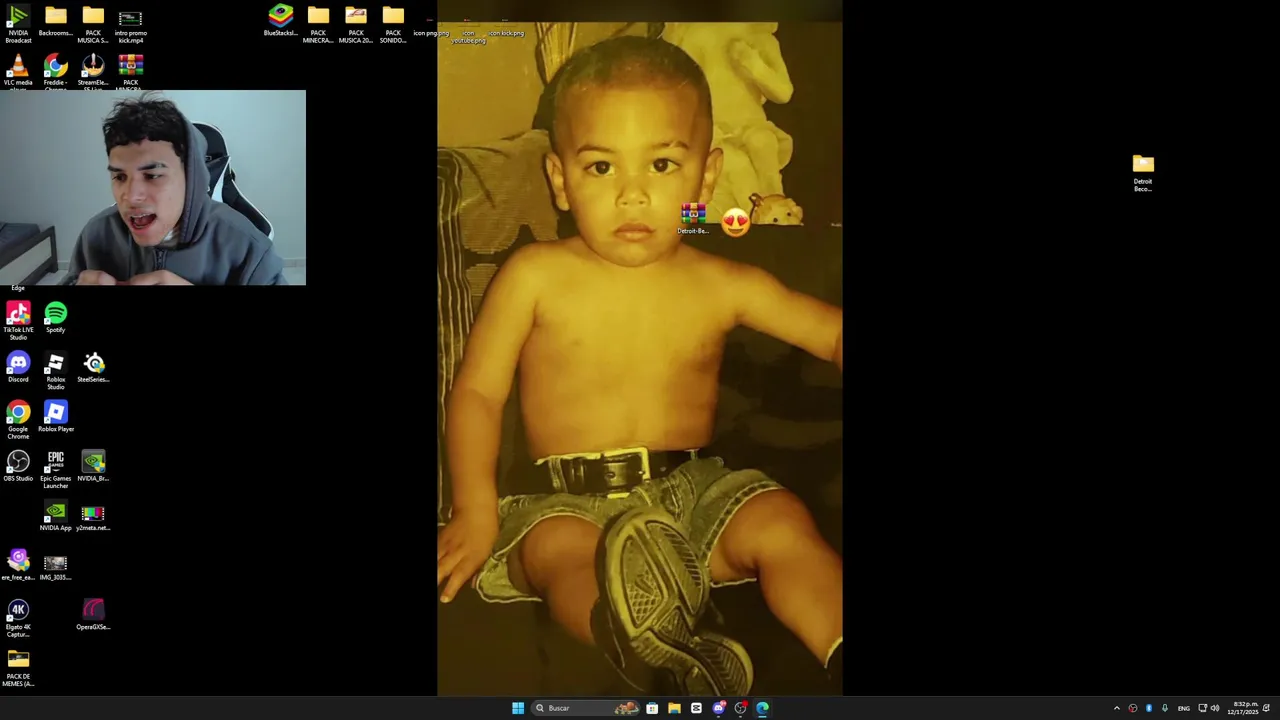Select the PACK MUSICA 20... folder
Image resolution: width=1280 pixels, height=720 pixels.
(355, 23)
